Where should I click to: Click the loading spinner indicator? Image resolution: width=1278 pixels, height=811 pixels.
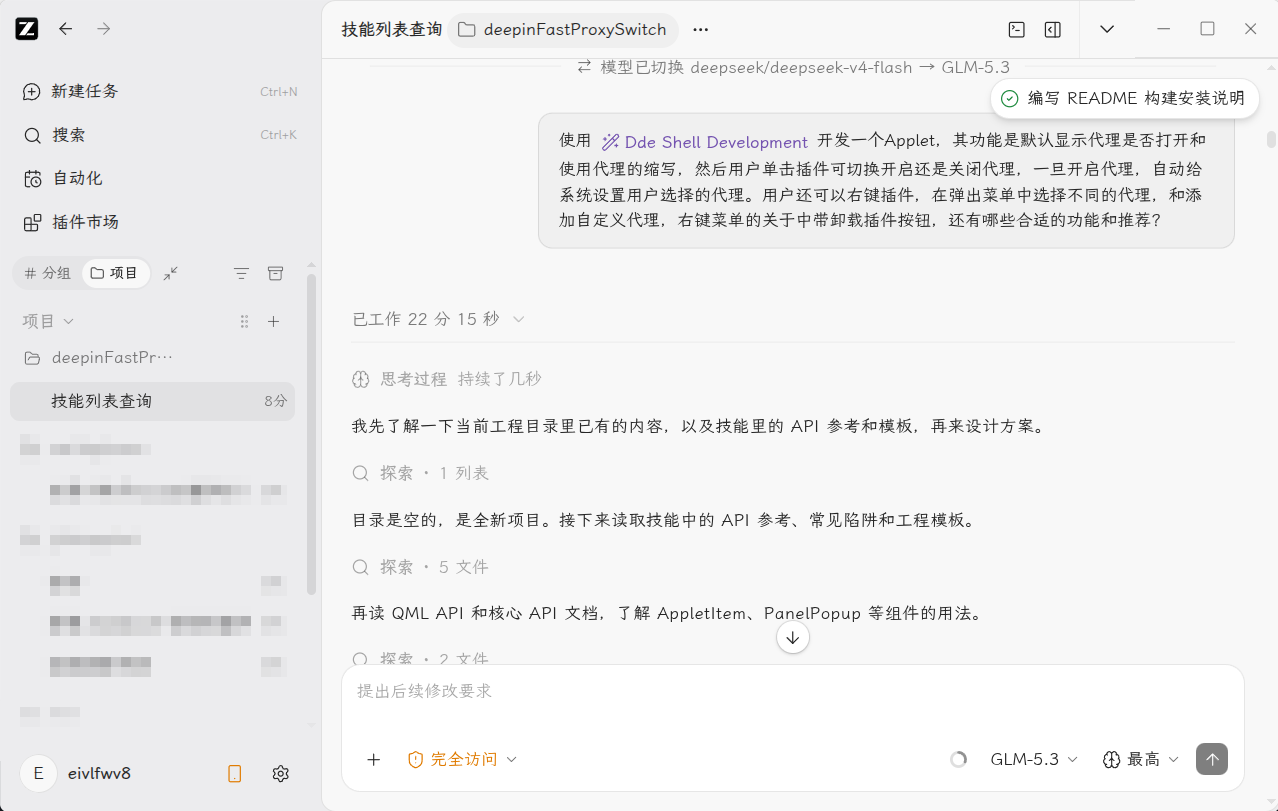click(x=958, y=760)
